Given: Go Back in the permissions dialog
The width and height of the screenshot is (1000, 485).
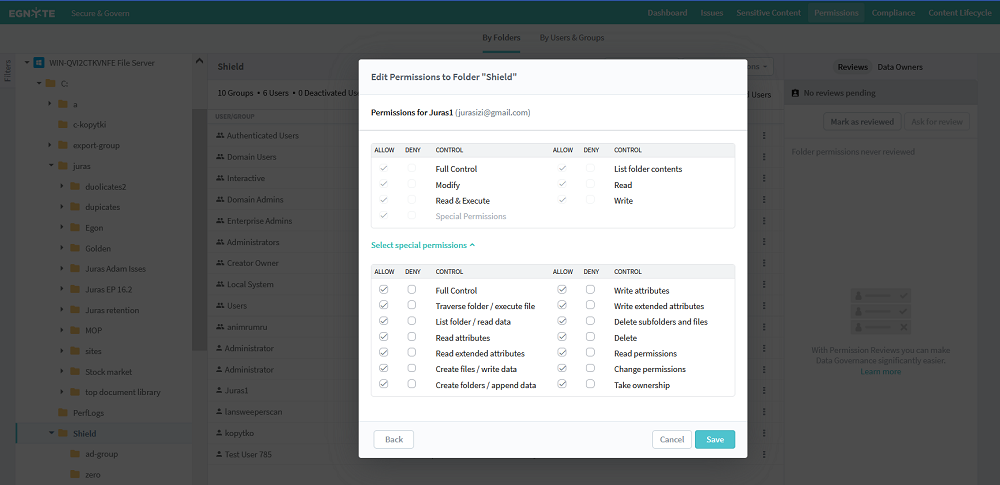Looking at the screenshot, I should (x=393, y=440).
